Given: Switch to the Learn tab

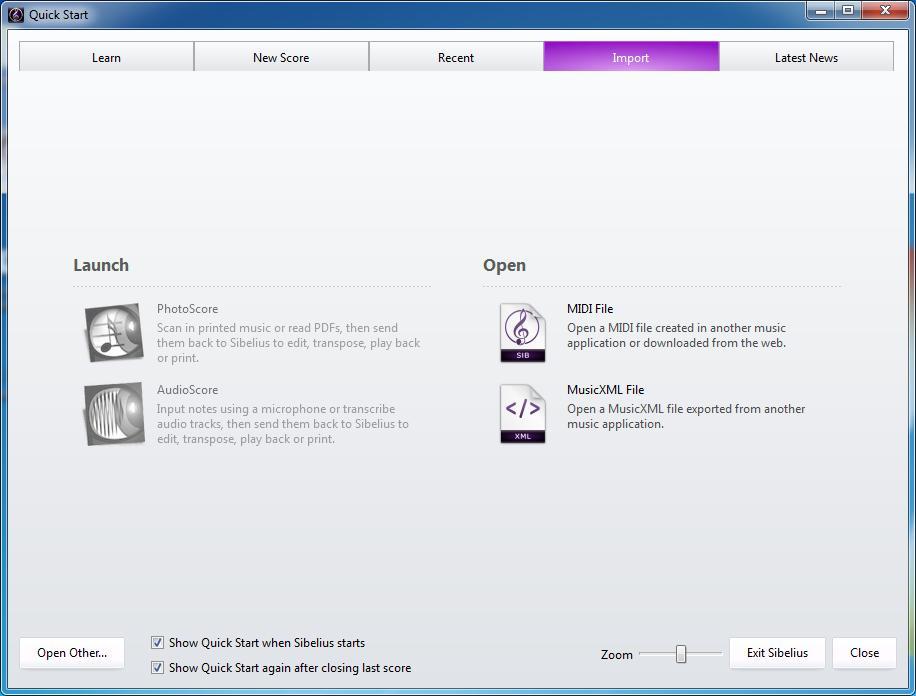Looking at the screenshot, I should point(106,57).
